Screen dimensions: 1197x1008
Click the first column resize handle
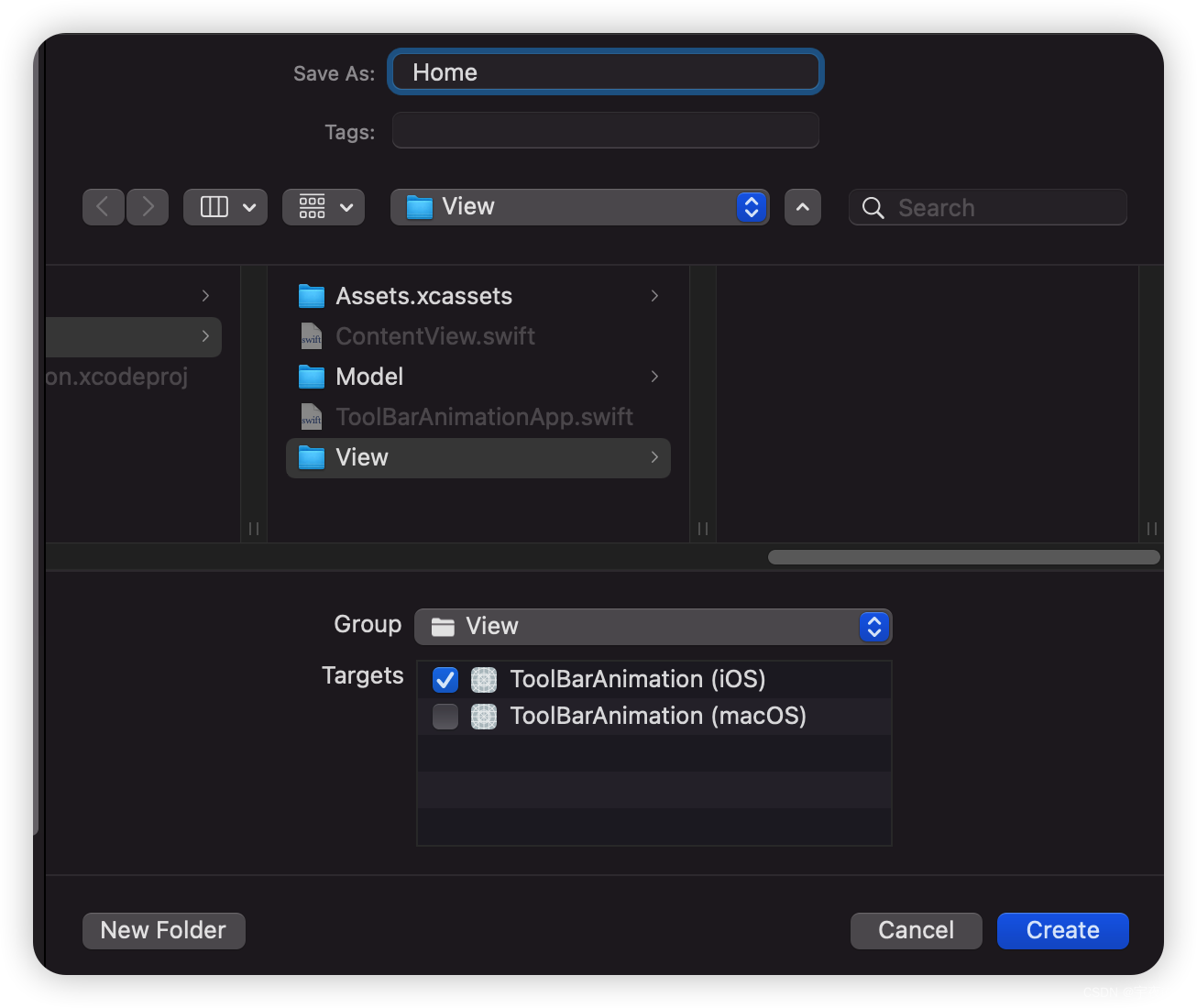pos(254,529)
